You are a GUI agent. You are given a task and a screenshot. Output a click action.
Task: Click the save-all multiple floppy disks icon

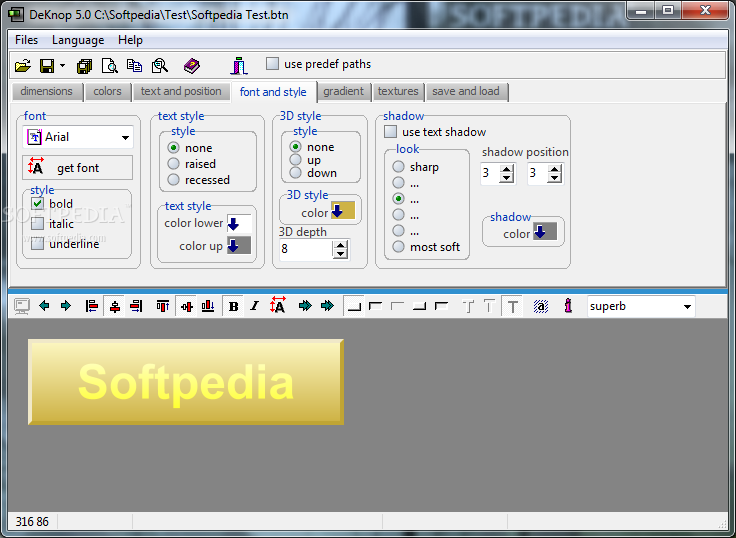point(84,66)
